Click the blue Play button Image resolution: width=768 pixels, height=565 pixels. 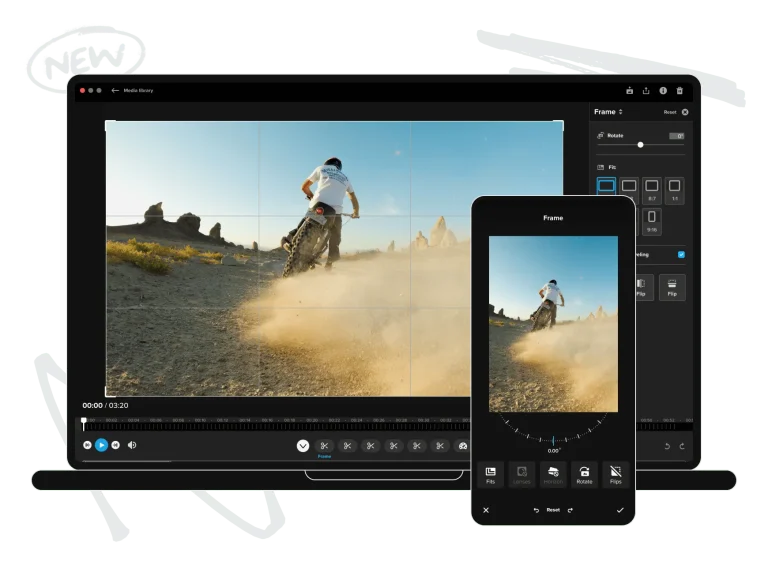tap(101, 445)
